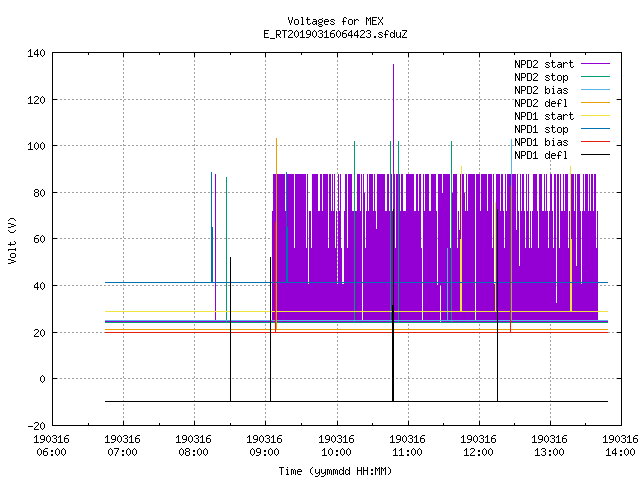Click the 190316 14:00 time tick label
This screenshot has width=640, height=480.
(x=620, y=446)
